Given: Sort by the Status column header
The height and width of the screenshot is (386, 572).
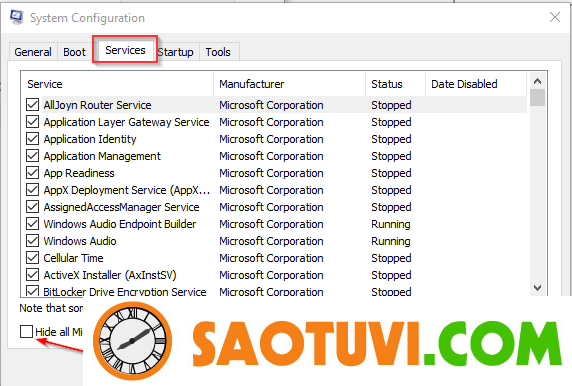Looking at the screenshot, I should (x=396, y=84).
